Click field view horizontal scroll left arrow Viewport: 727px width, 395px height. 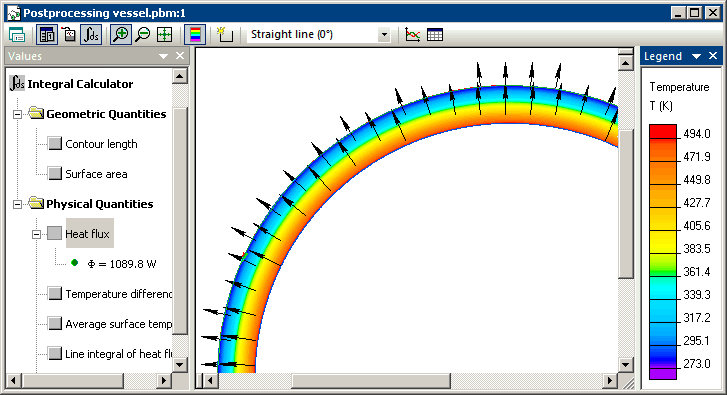click(x=211, y=381)
